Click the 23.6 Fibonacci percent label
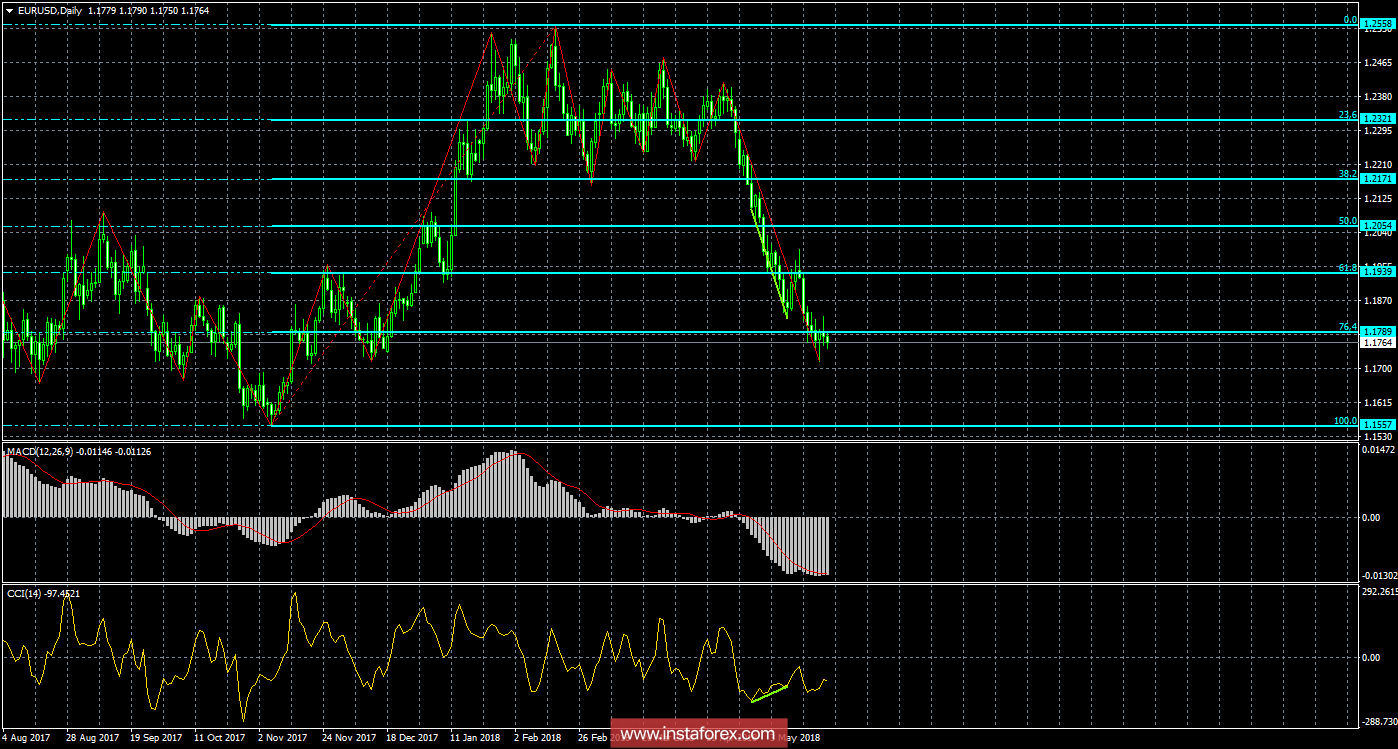Screen dimensions: 1398x749 click(1348, 115)
